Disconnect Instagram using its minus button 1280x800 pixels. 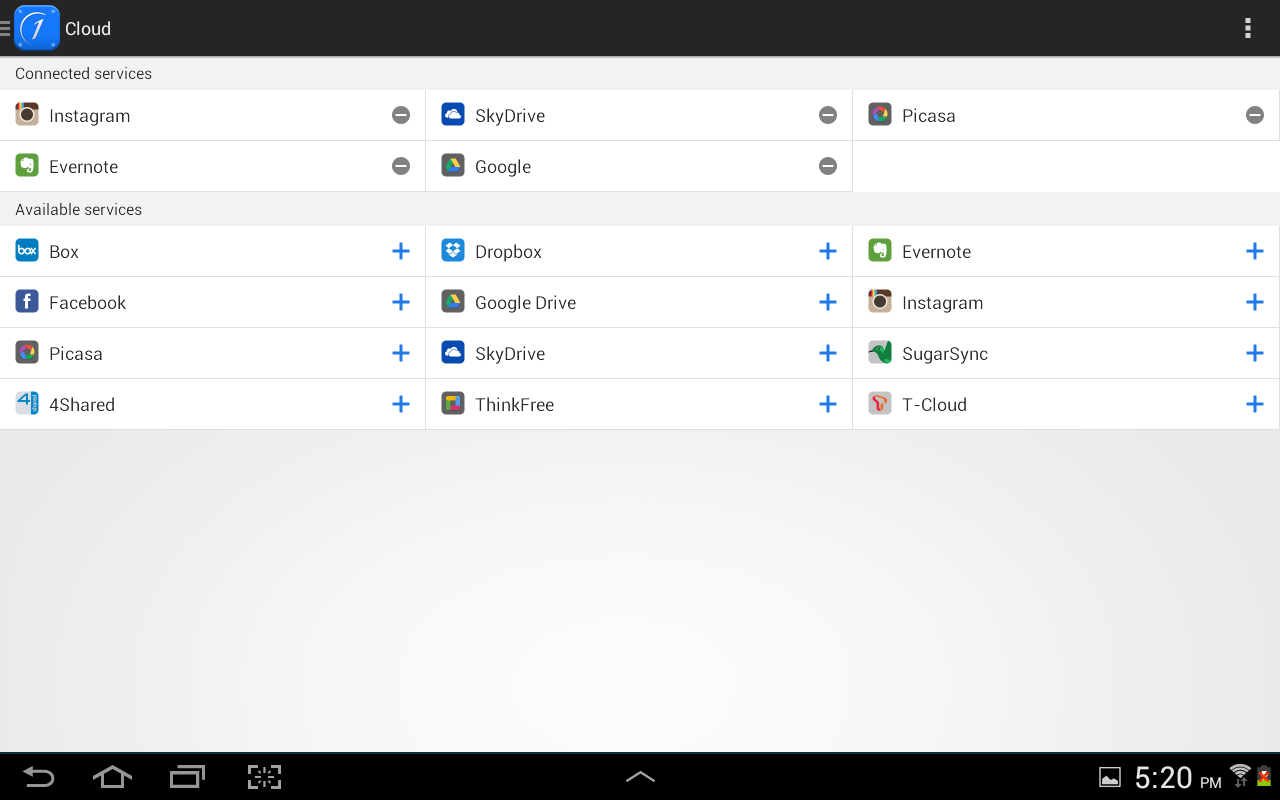[401, 115]
